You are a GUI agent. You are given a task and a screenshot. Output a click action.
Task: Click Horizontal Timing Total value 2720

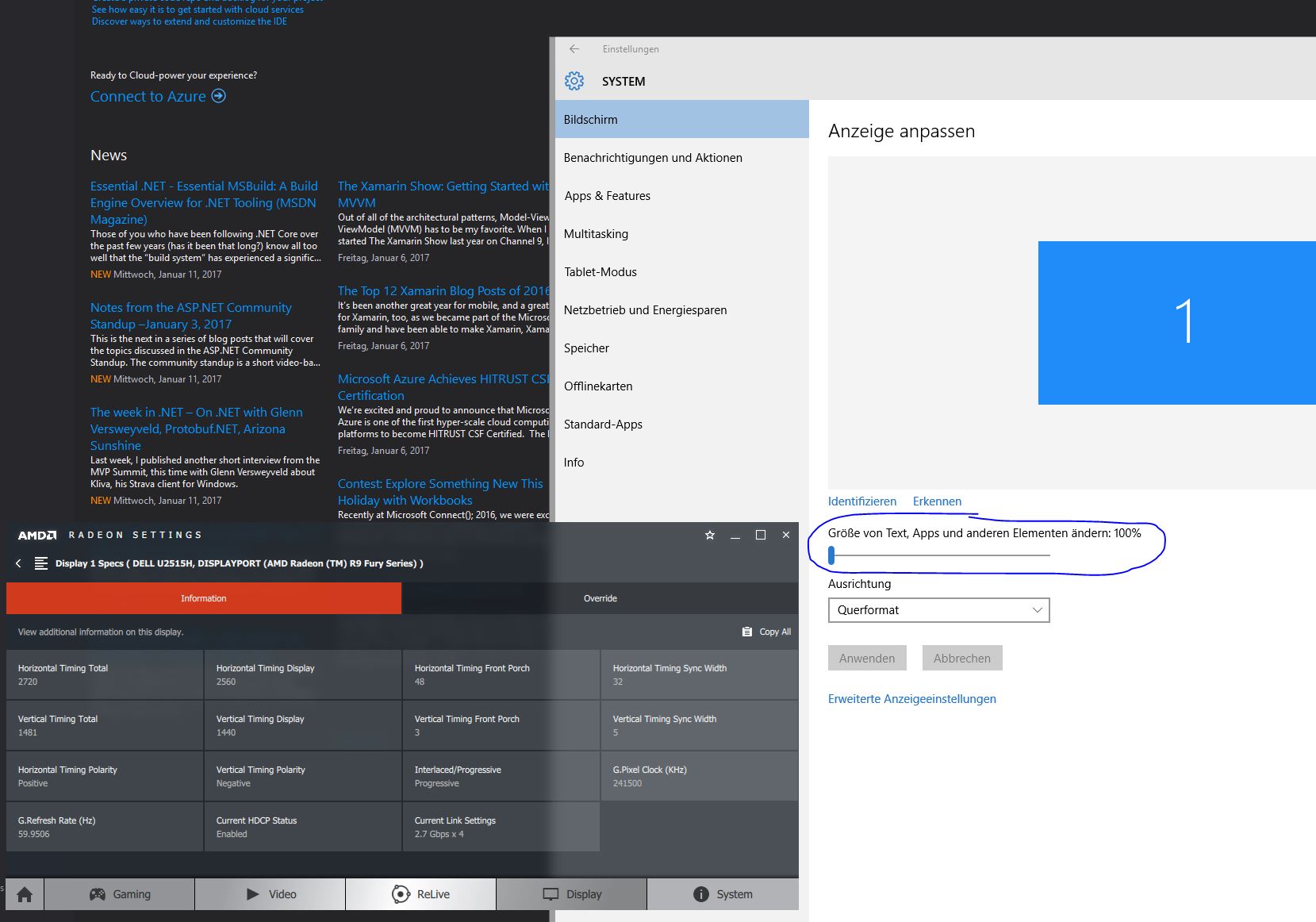tap(28, 682)
